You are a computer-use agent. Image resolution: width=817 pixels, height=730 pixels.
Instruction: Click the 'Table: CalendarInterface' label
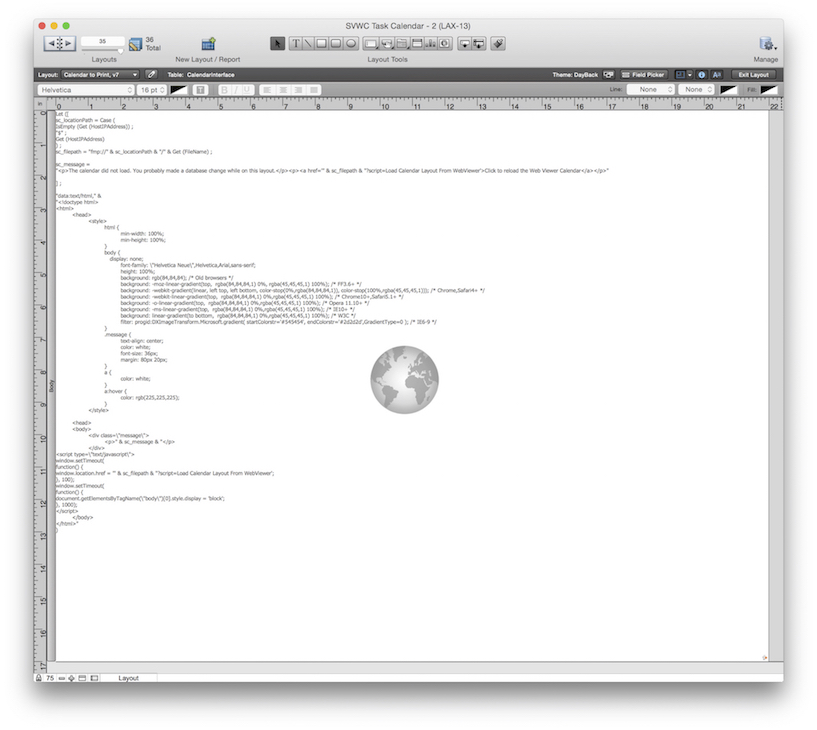[x=201, y=75]
